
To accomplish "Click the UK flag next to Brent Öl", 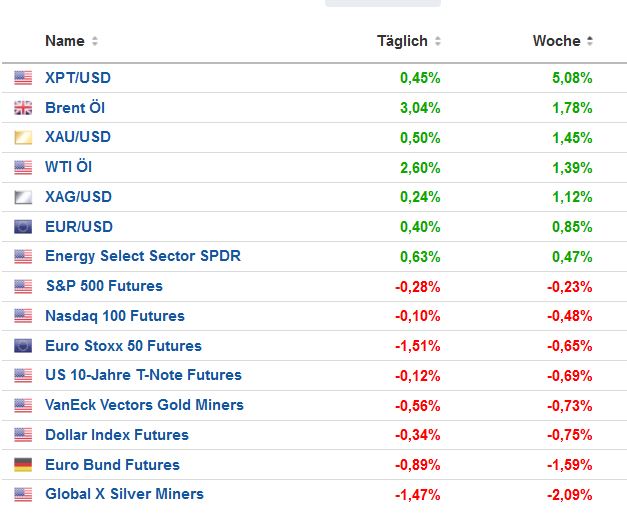I will coord(23,108).
